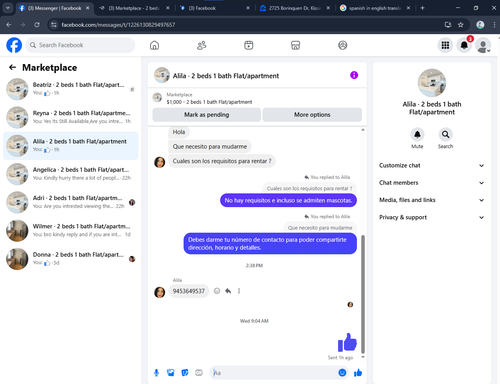Click Alila's avatar beside the phone number

(160, 292)
